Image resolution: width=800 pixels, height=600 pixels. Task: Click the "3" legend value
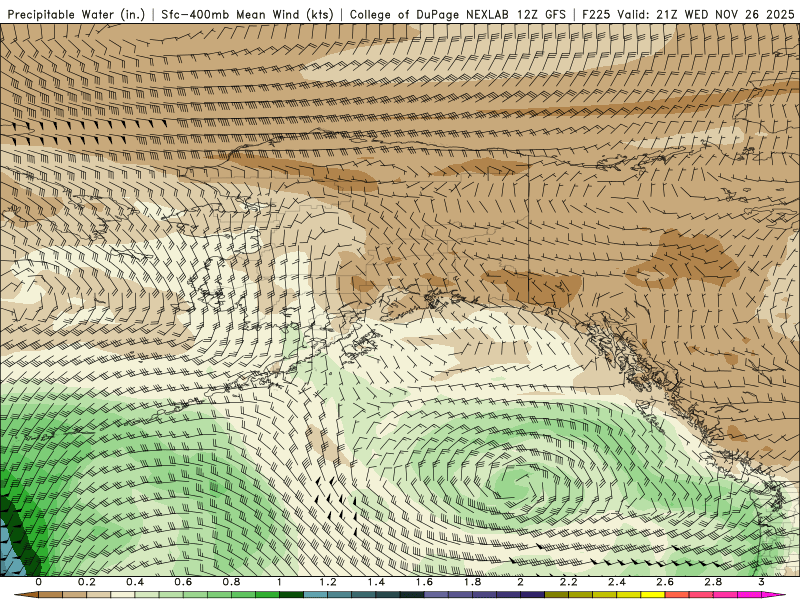click(761, 582)
